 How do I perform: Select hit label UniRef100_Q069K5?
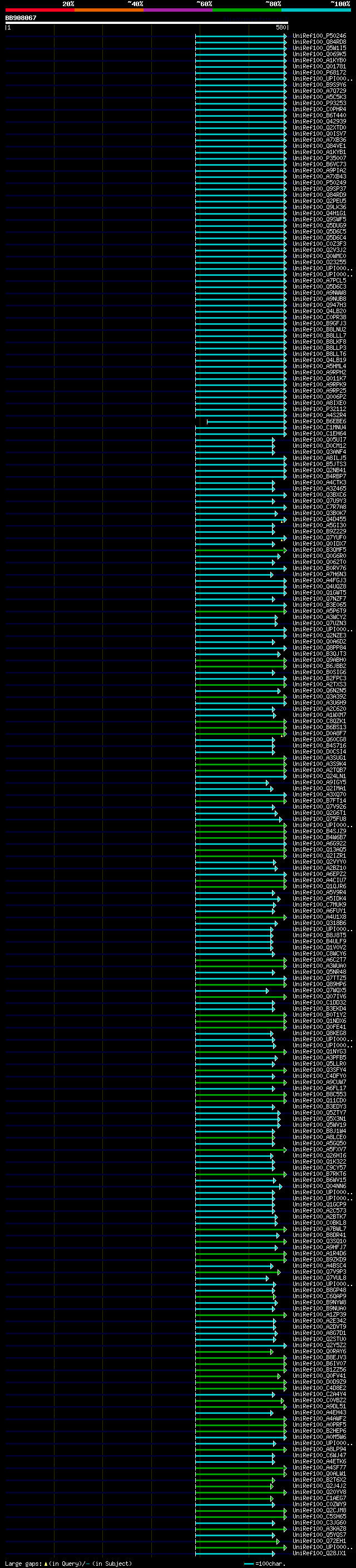[x=319, y=54]
